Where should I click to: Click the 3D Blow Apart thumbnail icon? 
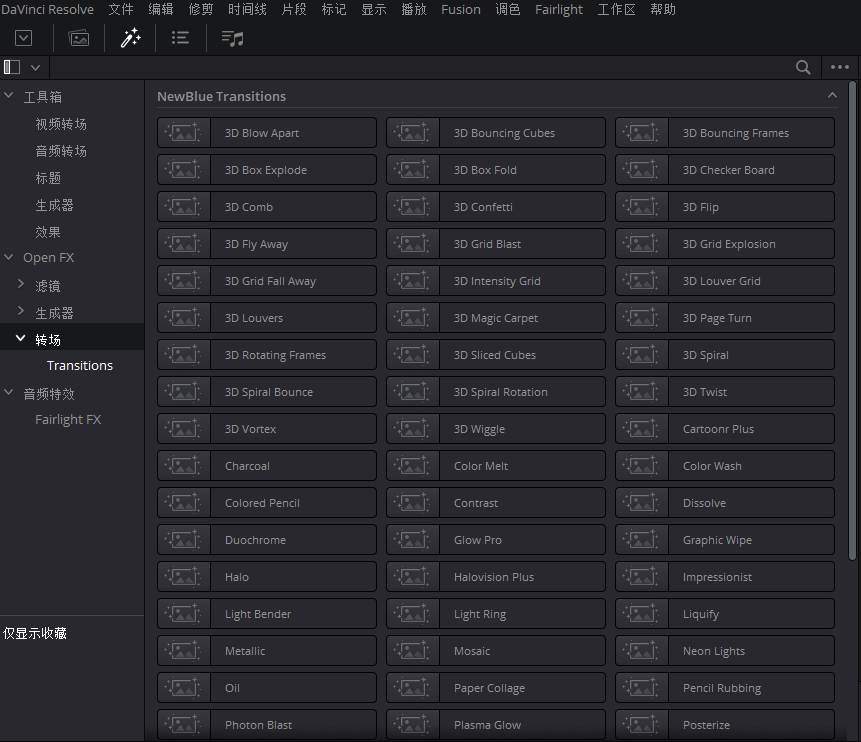point(184,133)
